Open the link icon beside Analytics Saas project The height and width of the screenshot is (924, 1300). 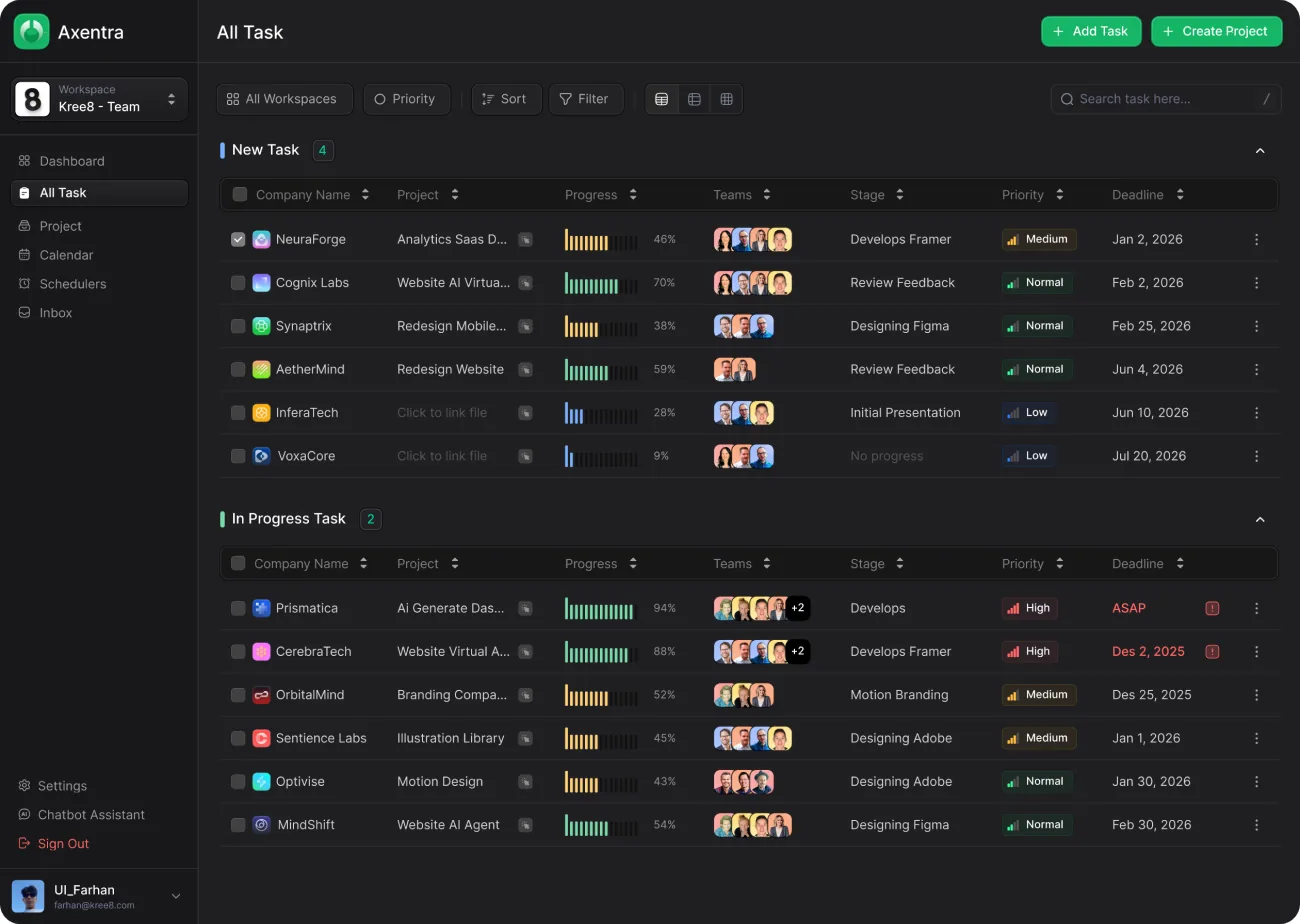(526, 240)
